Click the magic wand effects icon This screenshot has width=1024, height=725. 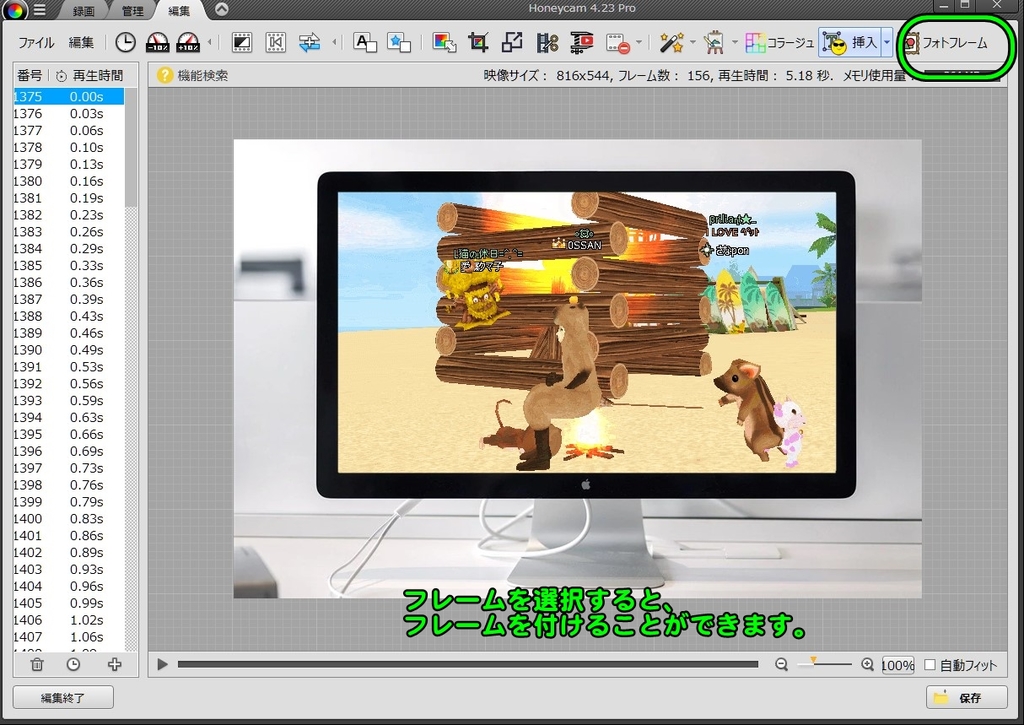pyautogui.click(x=671, y=42)
